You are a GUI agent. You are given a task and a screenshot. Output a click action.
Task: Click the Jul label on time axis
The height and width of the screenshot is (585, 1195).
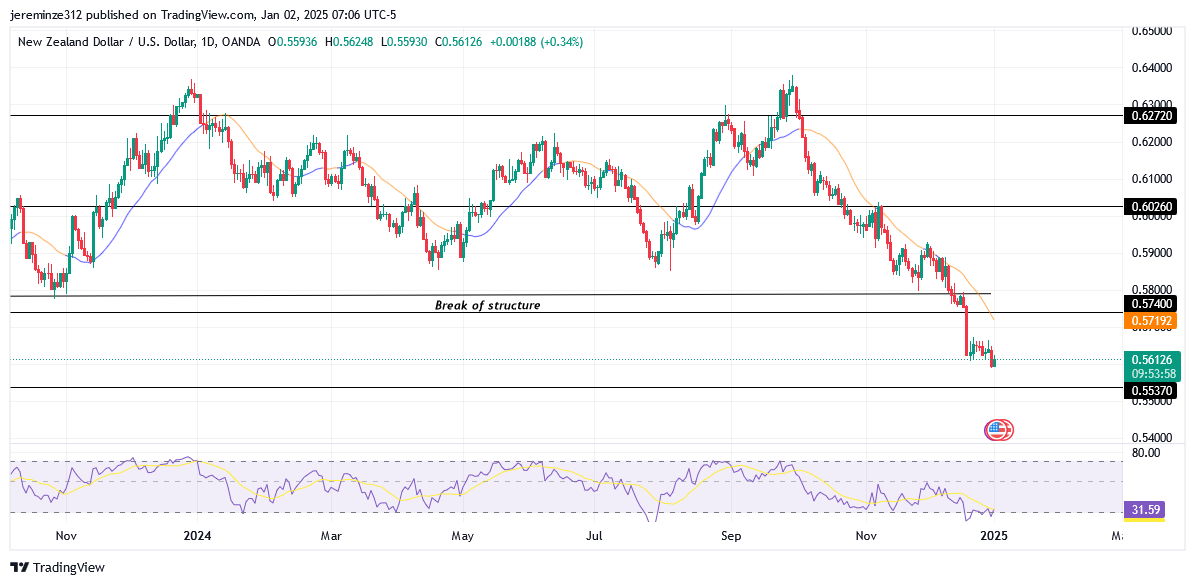click(594, 536)
